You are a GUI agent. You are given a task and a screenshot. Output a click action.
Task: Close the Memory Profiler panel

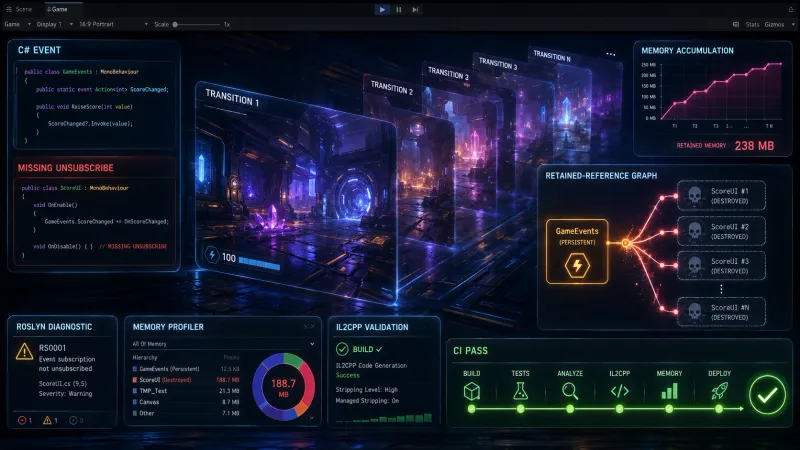313,327
